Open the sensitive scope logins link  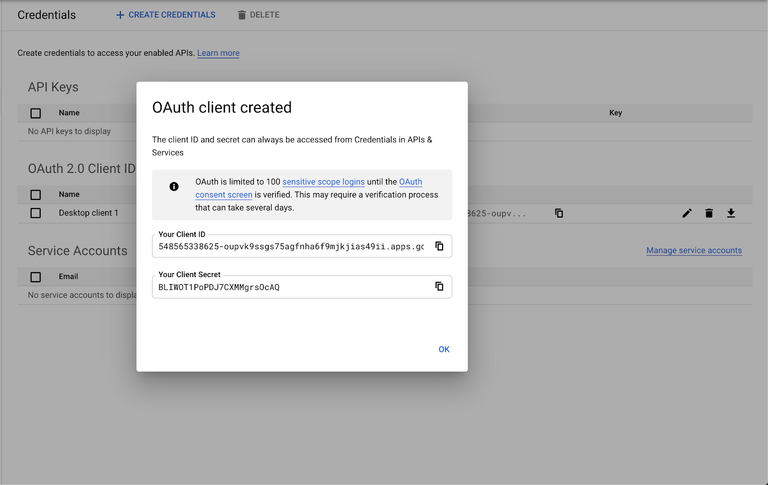pyautogui.click(x=326, y=182)
